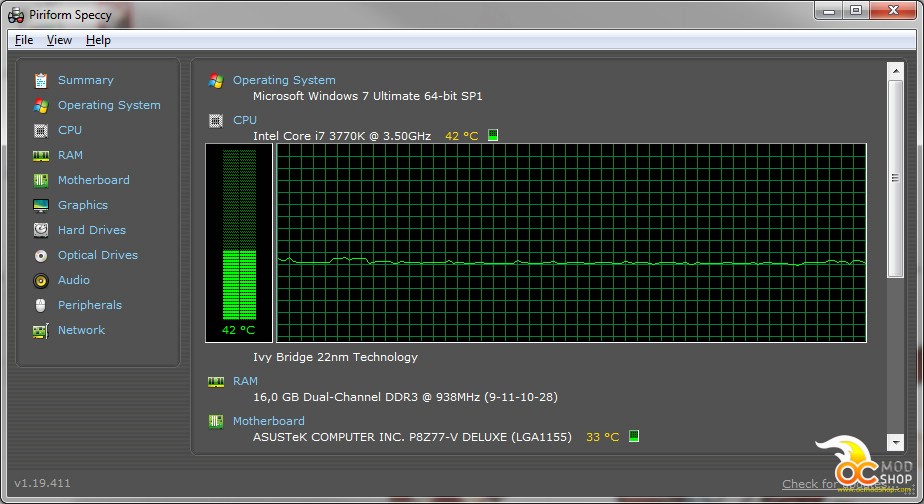This screenshot has width=924, height=504.
Task: Maximize the Speccy window
Action: [856, 11]
